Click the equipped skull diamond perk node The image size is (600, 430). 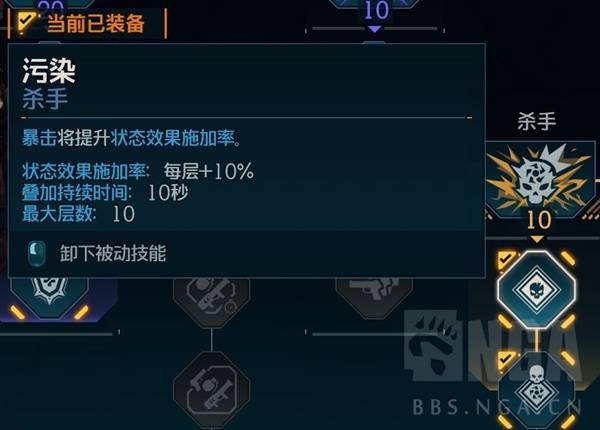click(x=536, y=290)
